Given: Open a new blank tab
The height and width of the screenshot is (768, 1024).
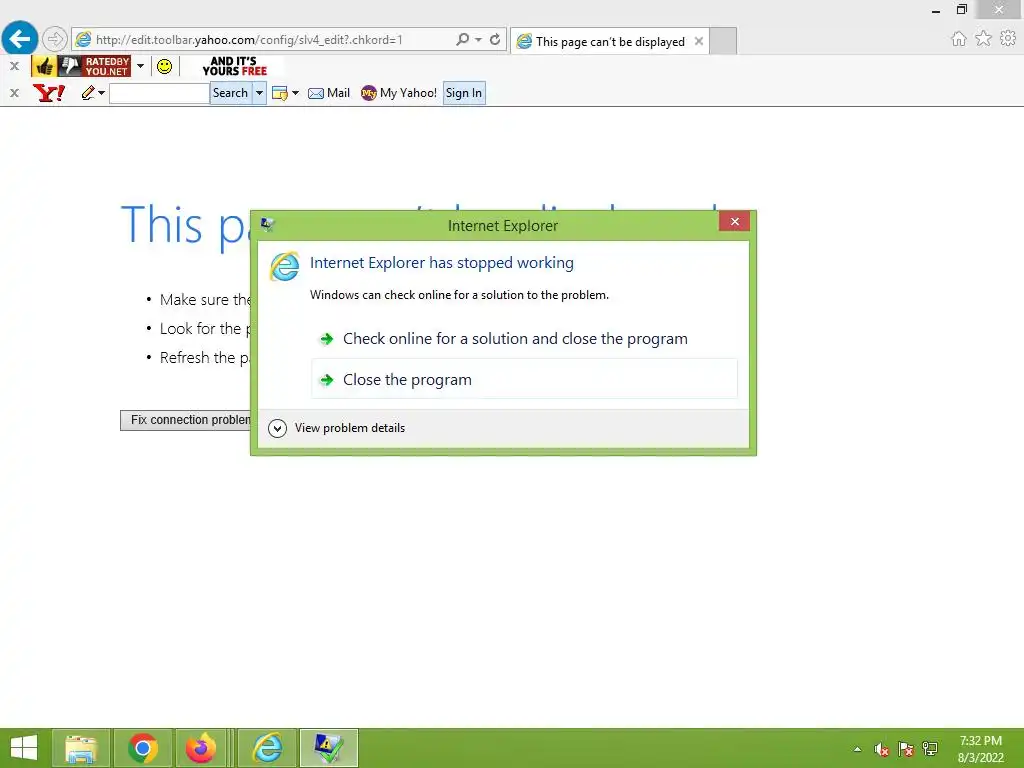Looking at the screenshot, I should (x=723, y=41).
